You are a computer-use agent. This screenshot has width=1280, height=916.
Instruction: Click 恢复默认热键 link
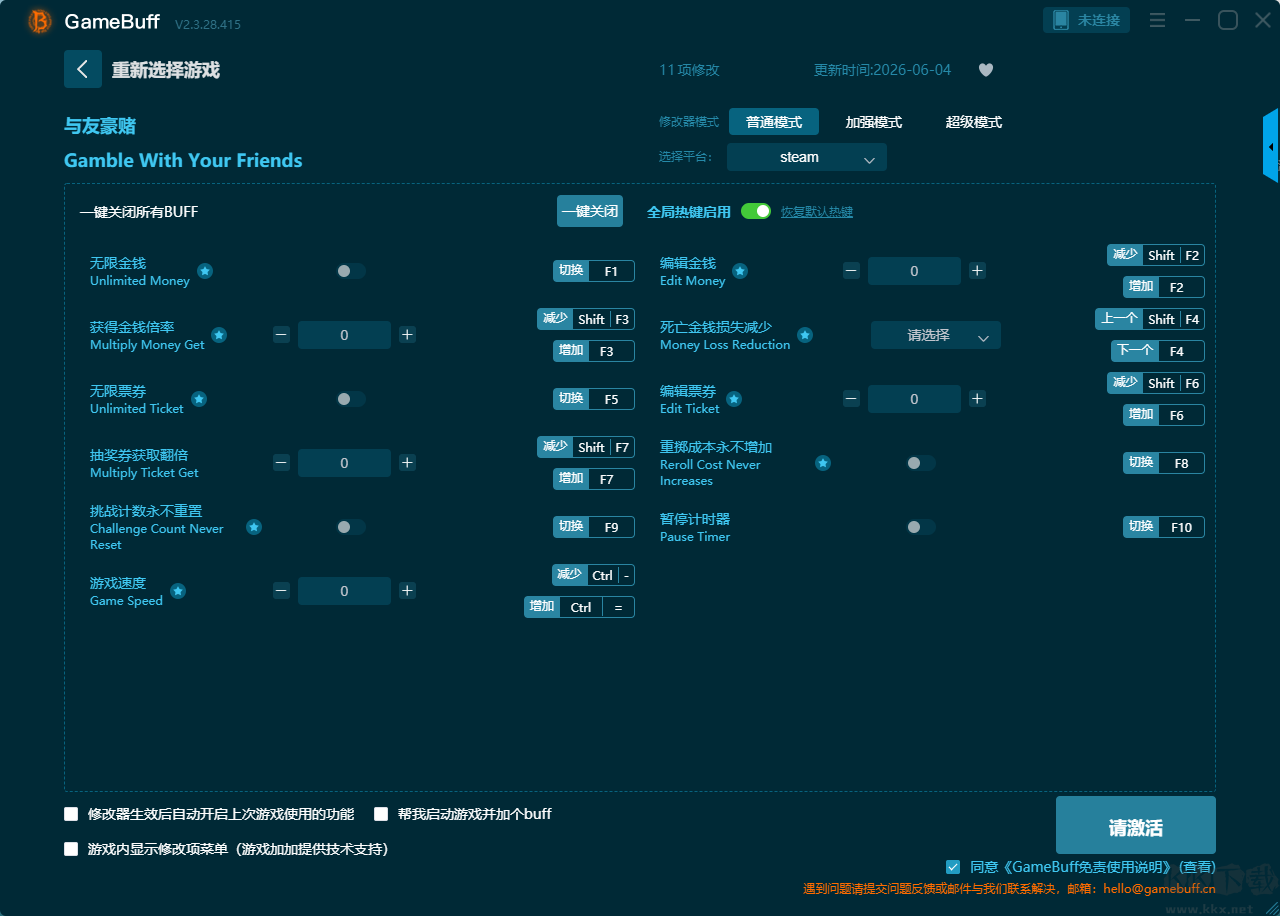click(x=817, y=212)
